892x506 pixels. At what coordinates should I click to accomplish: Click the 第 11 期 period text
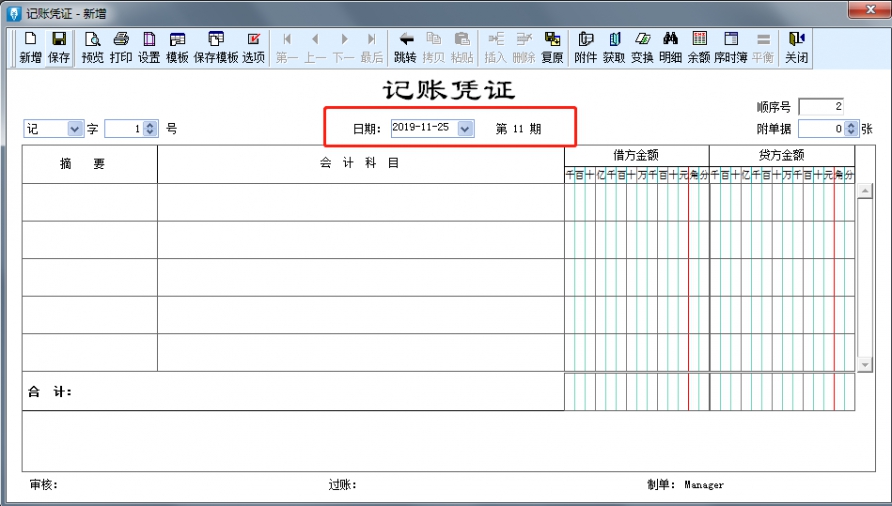pyautogui.click(x=518, y=129)
